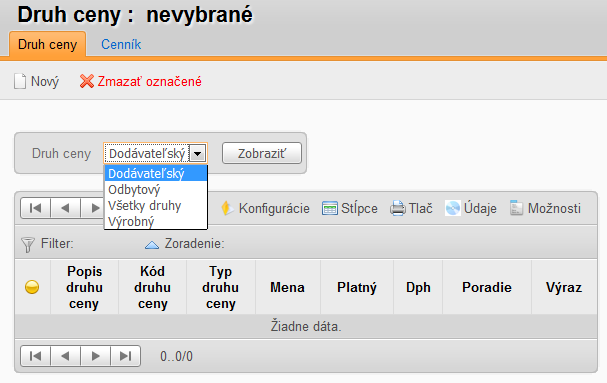
Task: Go to first page in bottom pager
Action: pyautogui.click(x=36, y=356)
